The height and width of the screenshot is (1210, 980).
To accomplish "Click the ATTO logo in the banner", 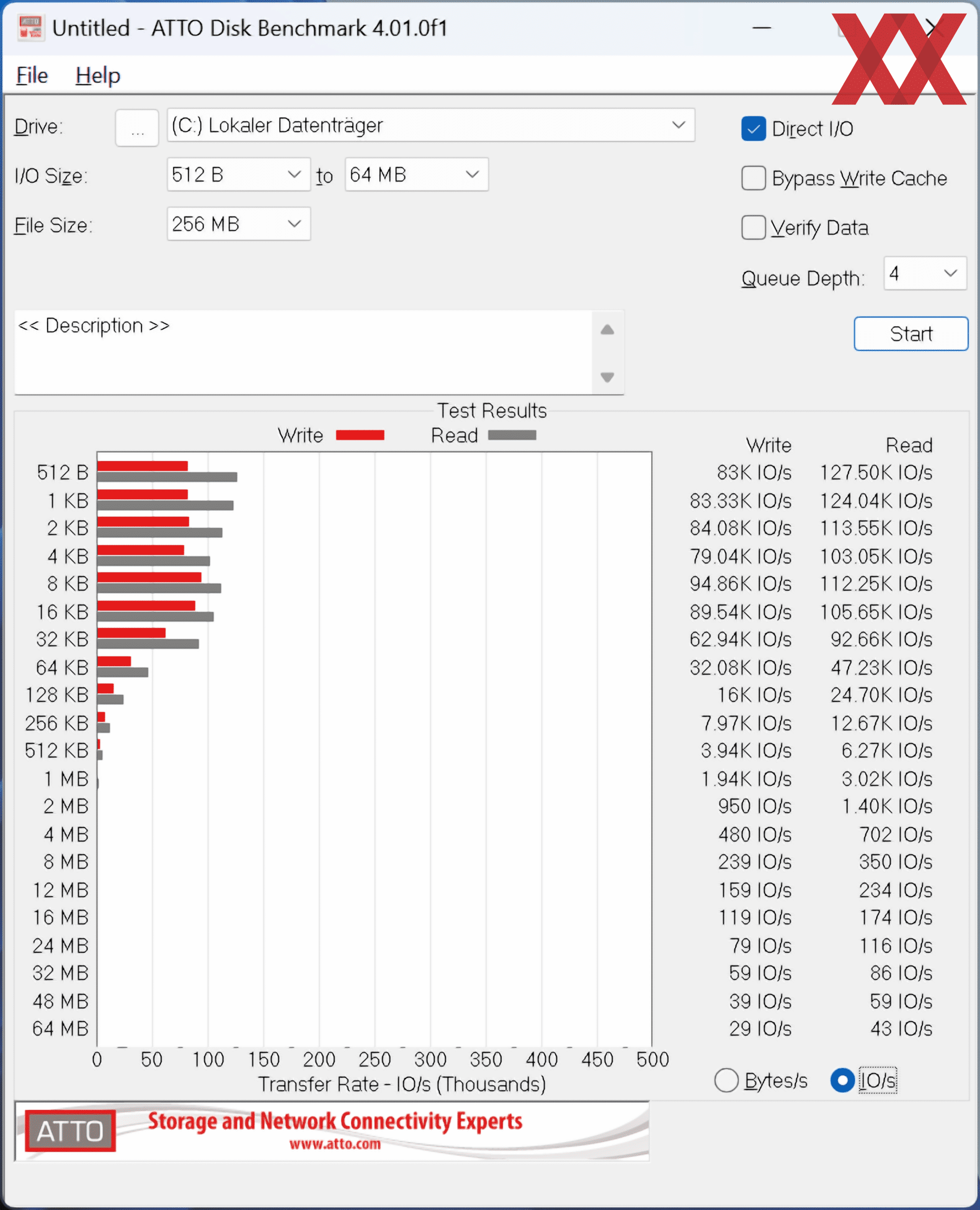I will (70, 1131).
